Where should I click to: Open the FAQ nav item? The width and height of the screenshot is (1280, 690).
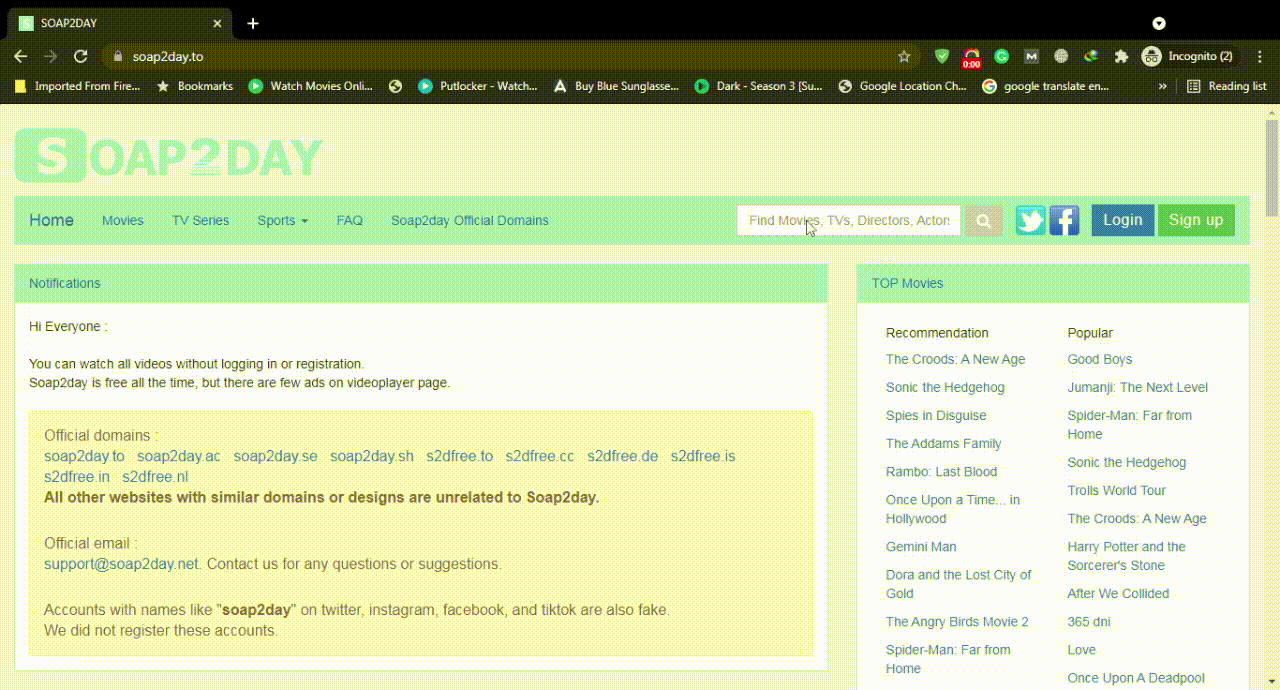click(x=350, y=221)
